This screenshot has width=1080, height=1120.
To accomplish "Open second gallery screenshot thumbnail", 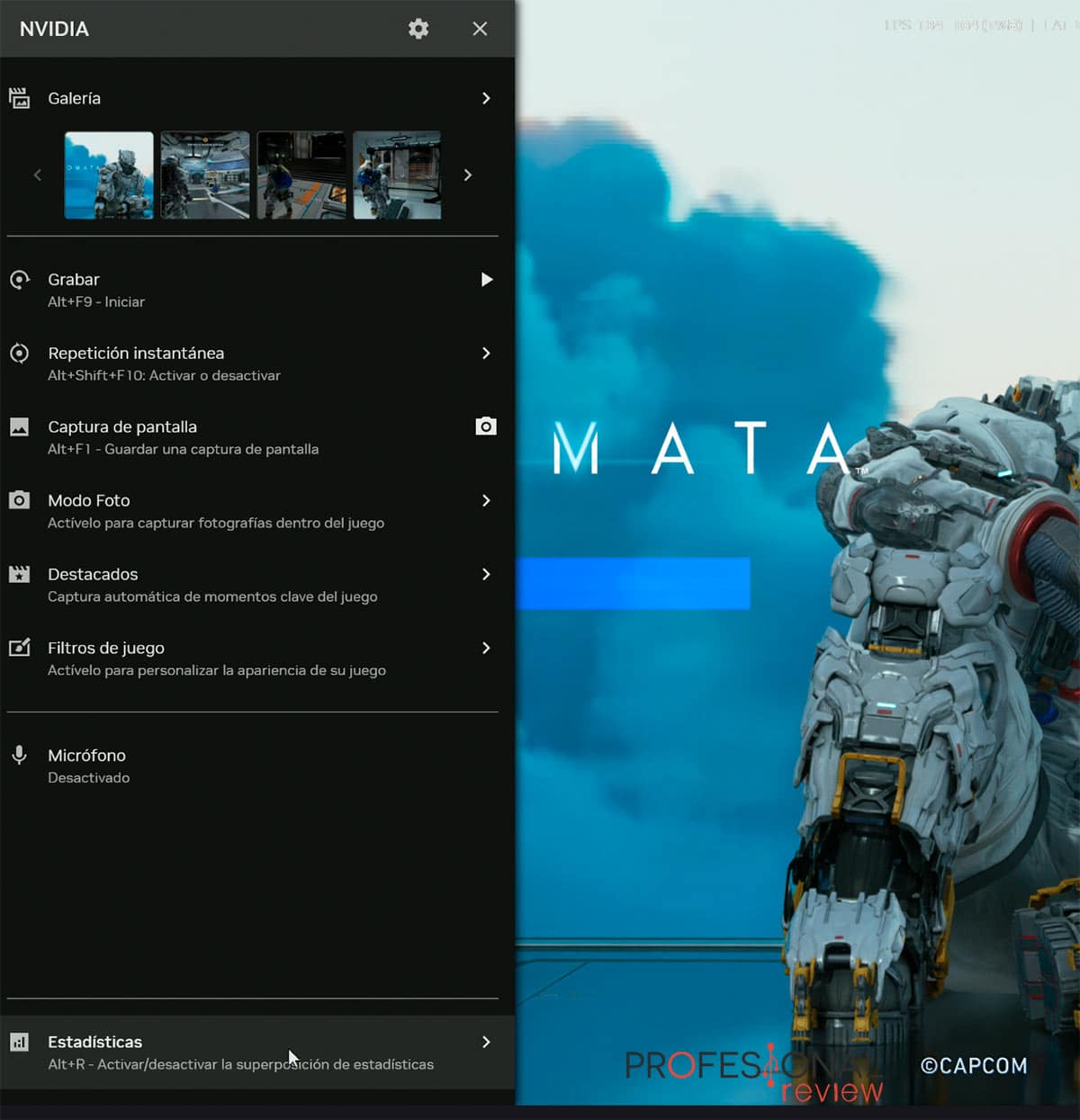I will pos(205,175).
